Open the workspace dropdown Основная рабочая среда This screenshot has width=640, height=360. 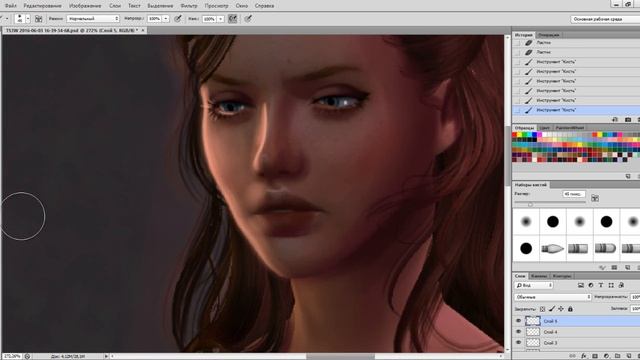tap(605, 19)
